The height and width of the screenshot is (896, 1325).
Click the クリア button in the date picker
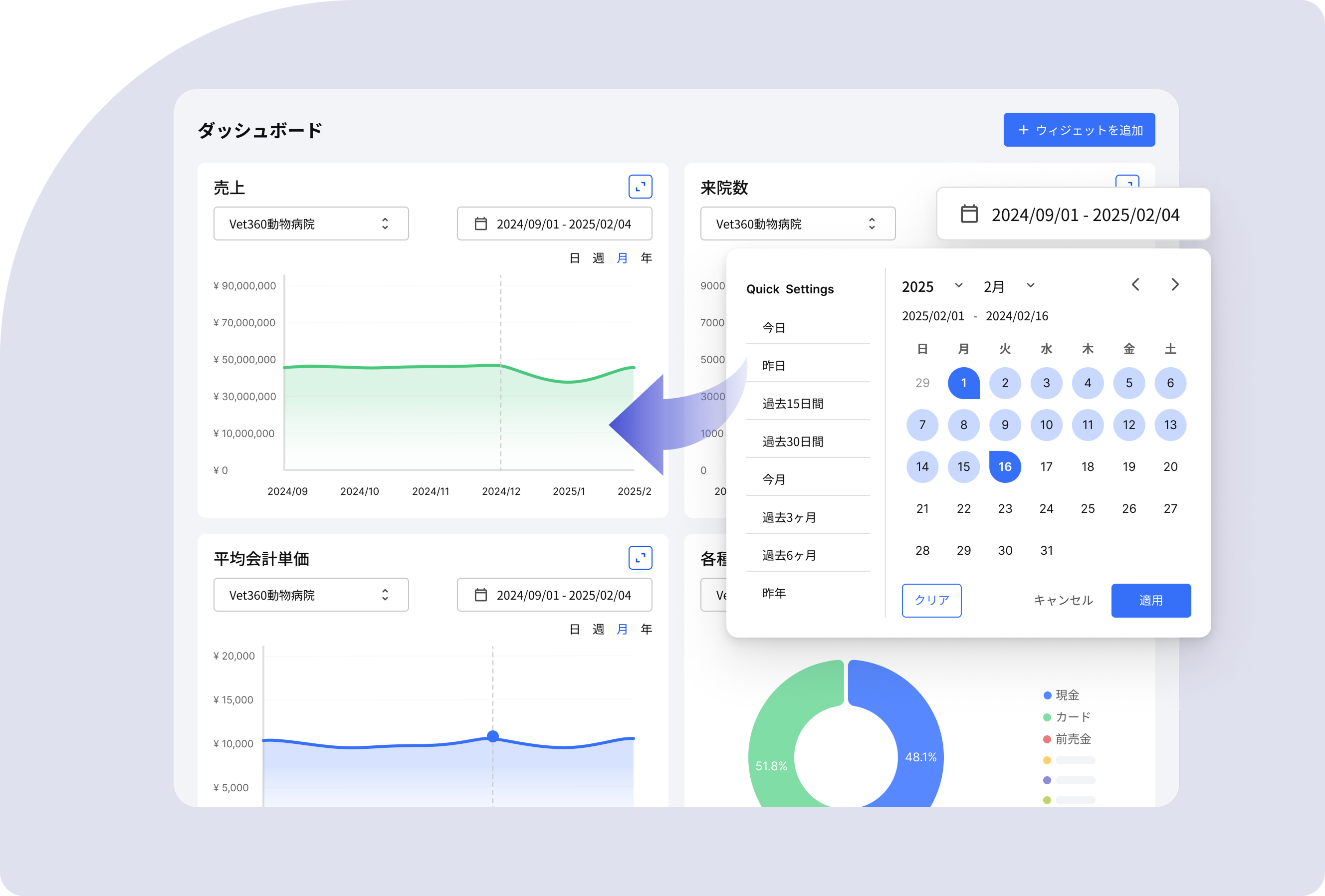tap(931, 600)
